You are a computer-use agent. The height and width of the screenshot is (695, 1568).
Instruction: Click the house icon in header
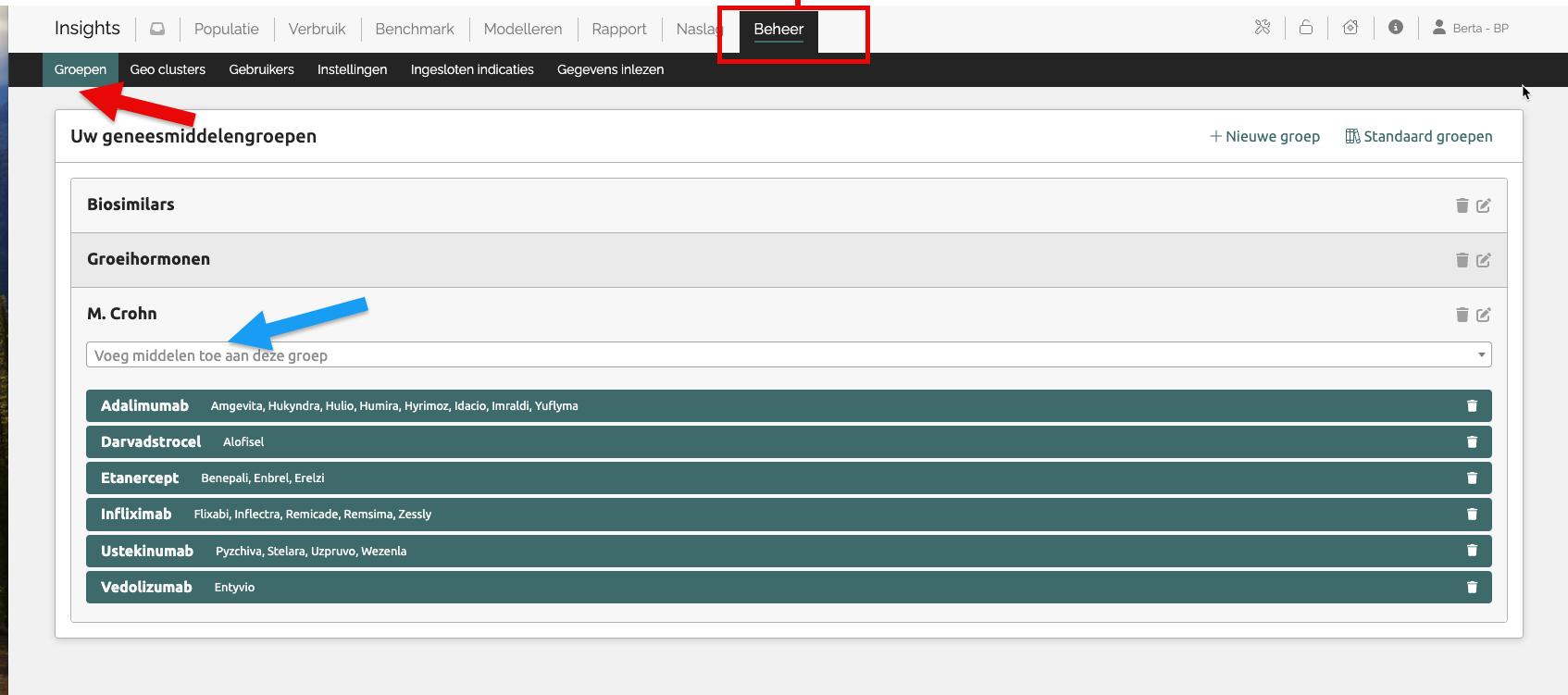pyautogui.click(x=1350, y=28)
